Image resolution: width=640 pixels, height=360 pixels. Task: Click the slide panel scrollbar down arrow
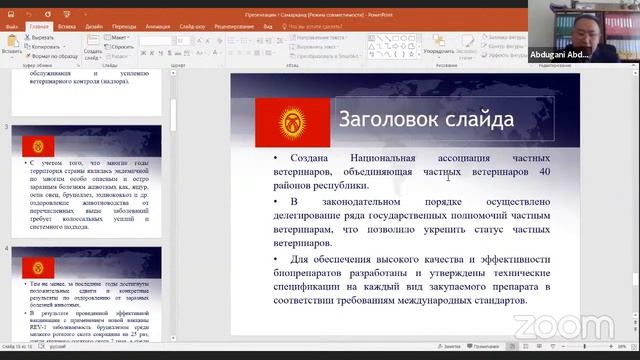173,338
